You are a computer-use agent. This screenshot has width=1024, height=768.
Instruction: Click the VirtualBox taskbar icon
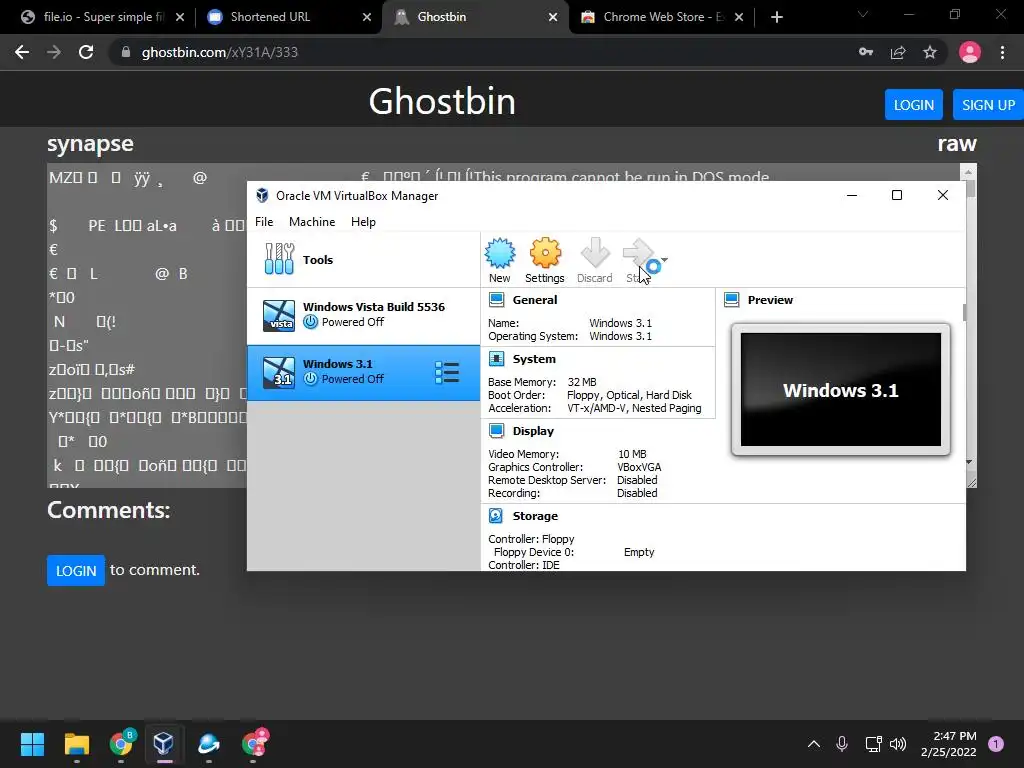coord(164,744)
